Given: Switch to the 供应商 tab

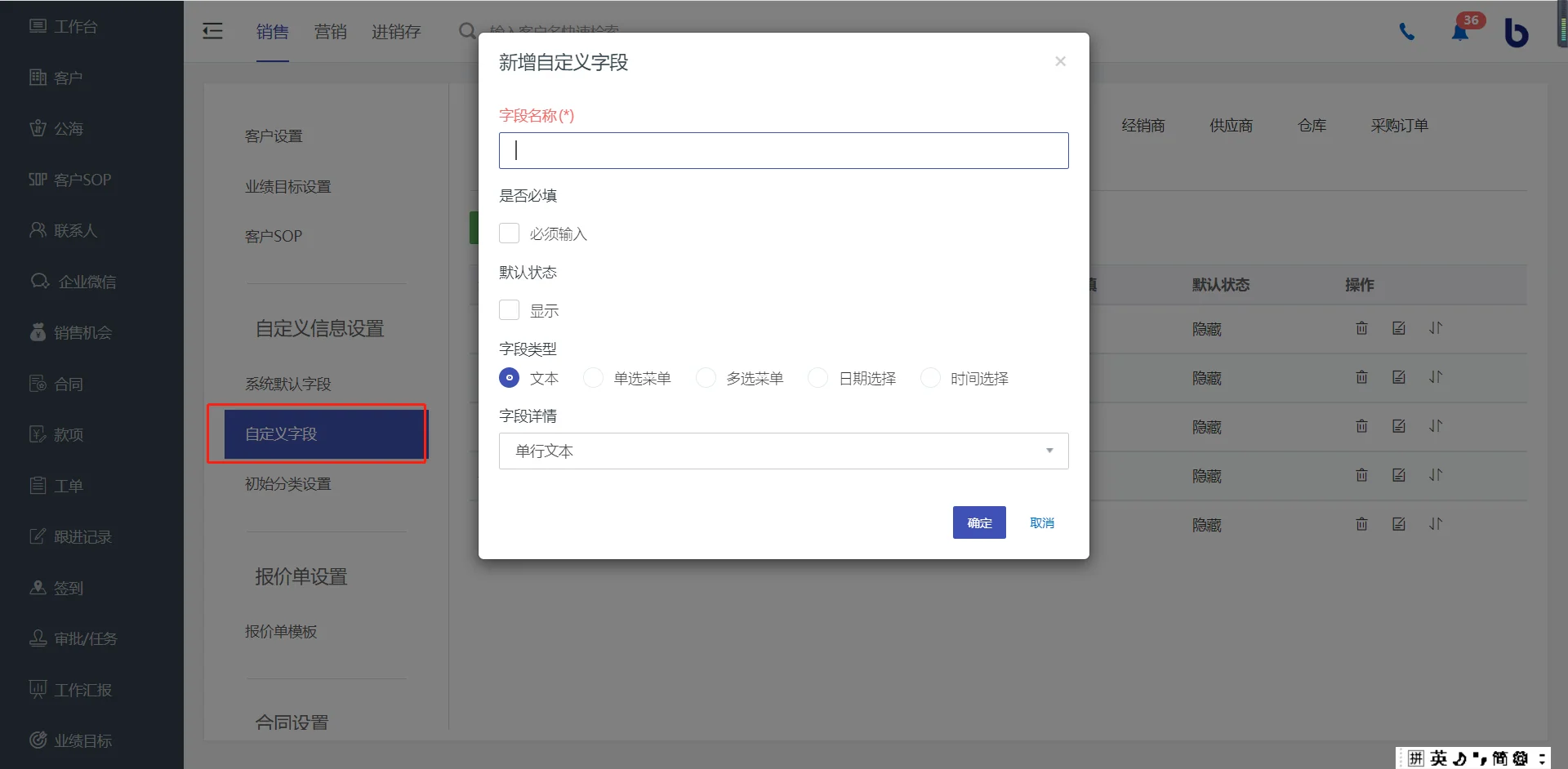Looking at the screenshot, I should 1231,126.
